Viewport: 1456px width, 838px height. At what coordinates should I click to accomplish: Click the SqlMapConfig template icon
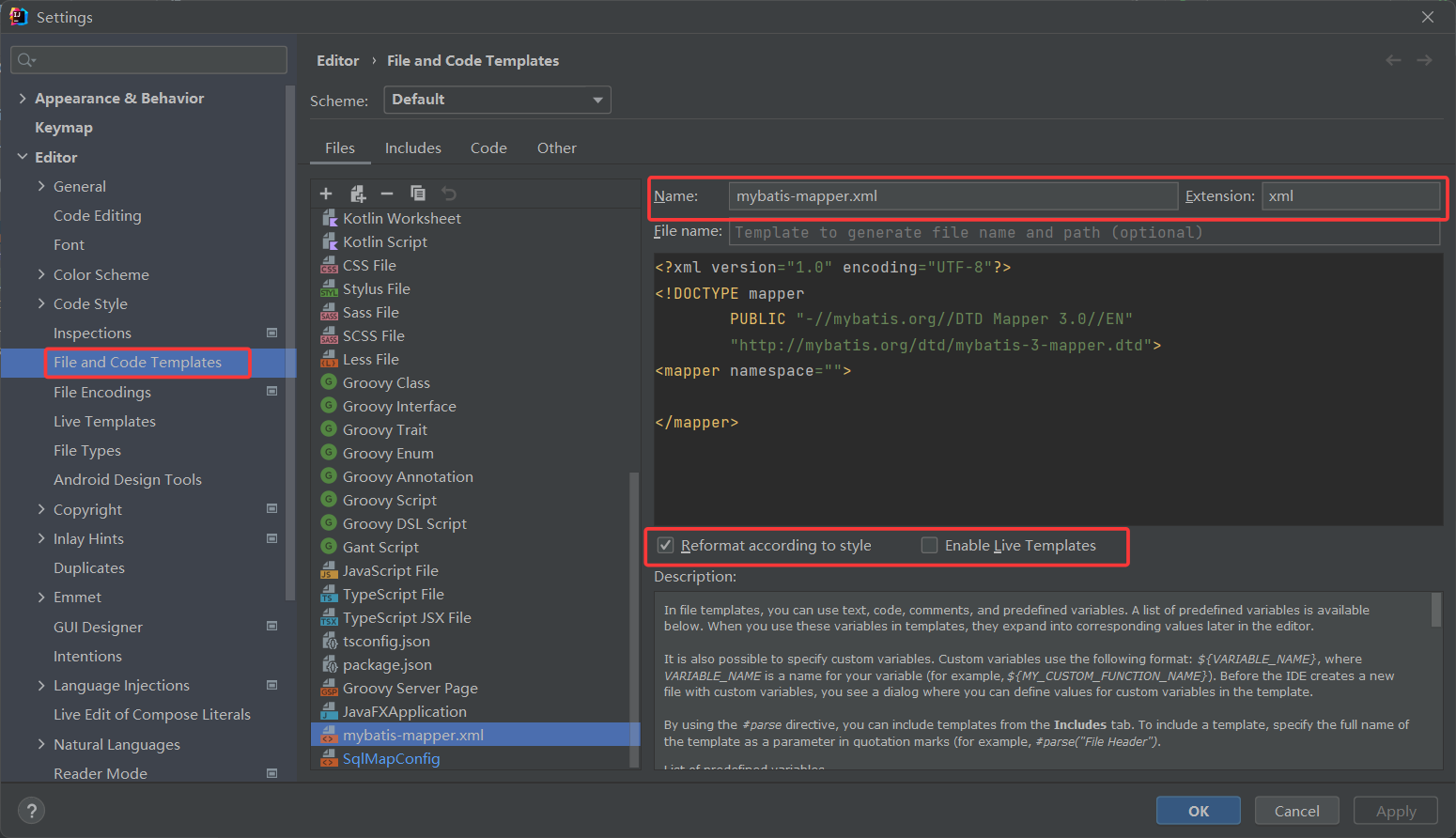[x=329, y=758]
